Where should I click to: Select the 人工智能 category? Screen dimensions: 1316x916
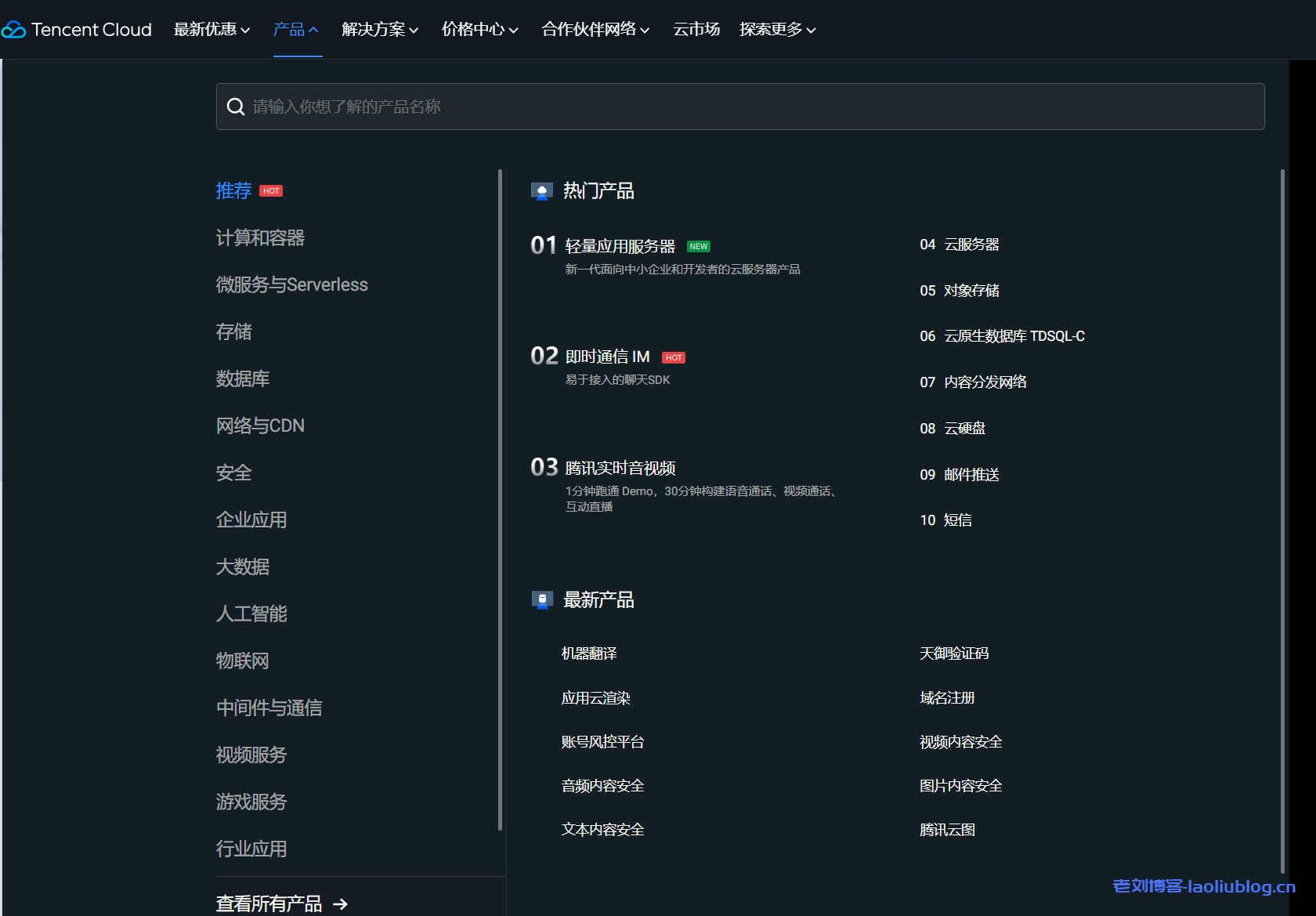point(251,614)
